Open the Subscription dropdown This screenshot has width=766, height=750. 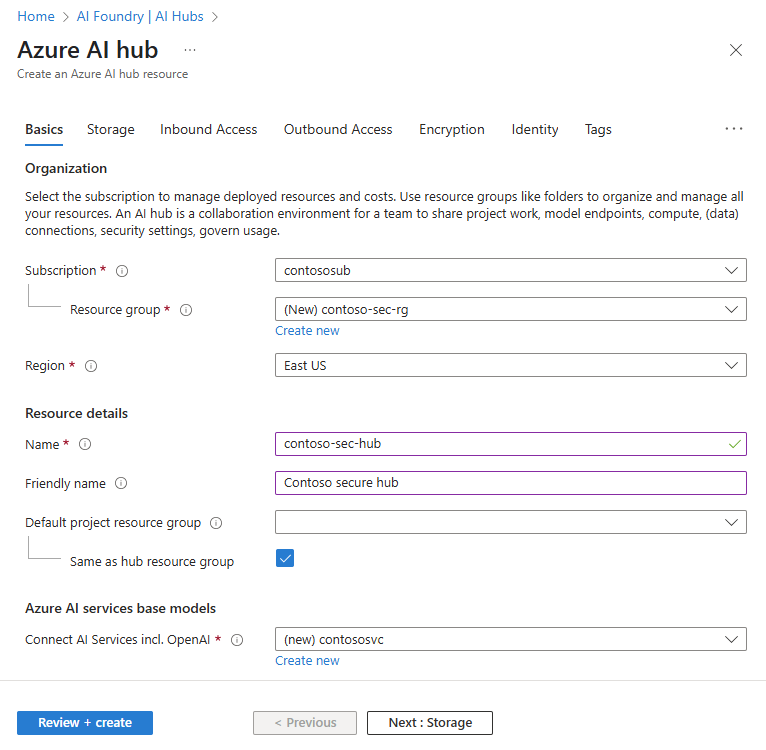511,270
